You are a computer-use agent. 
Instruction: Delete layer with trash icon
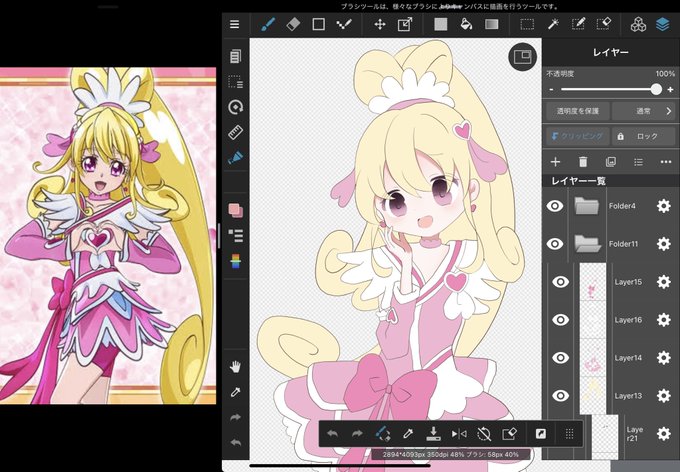click(583, 162)
